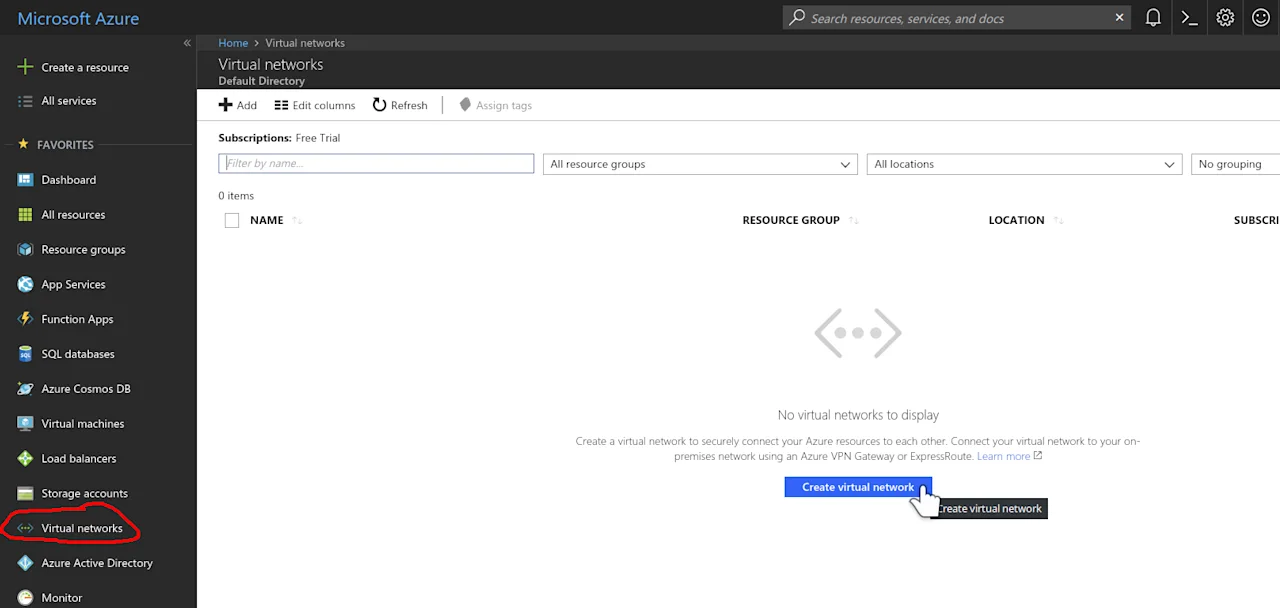
Task: Open the notifications bell icon
Action: click(1153, 18)
